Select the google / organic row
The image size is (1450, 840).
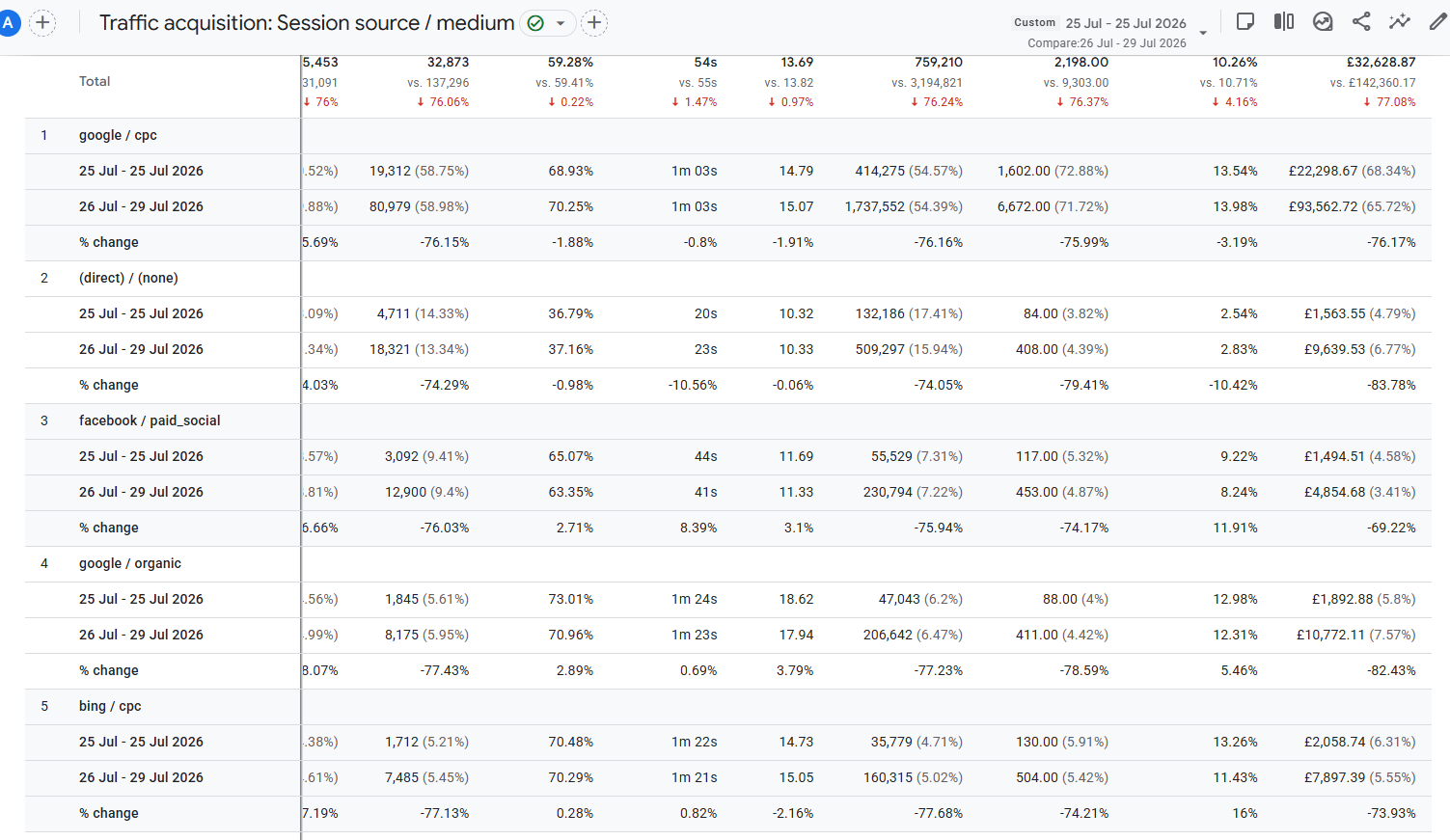pos(727,564)
